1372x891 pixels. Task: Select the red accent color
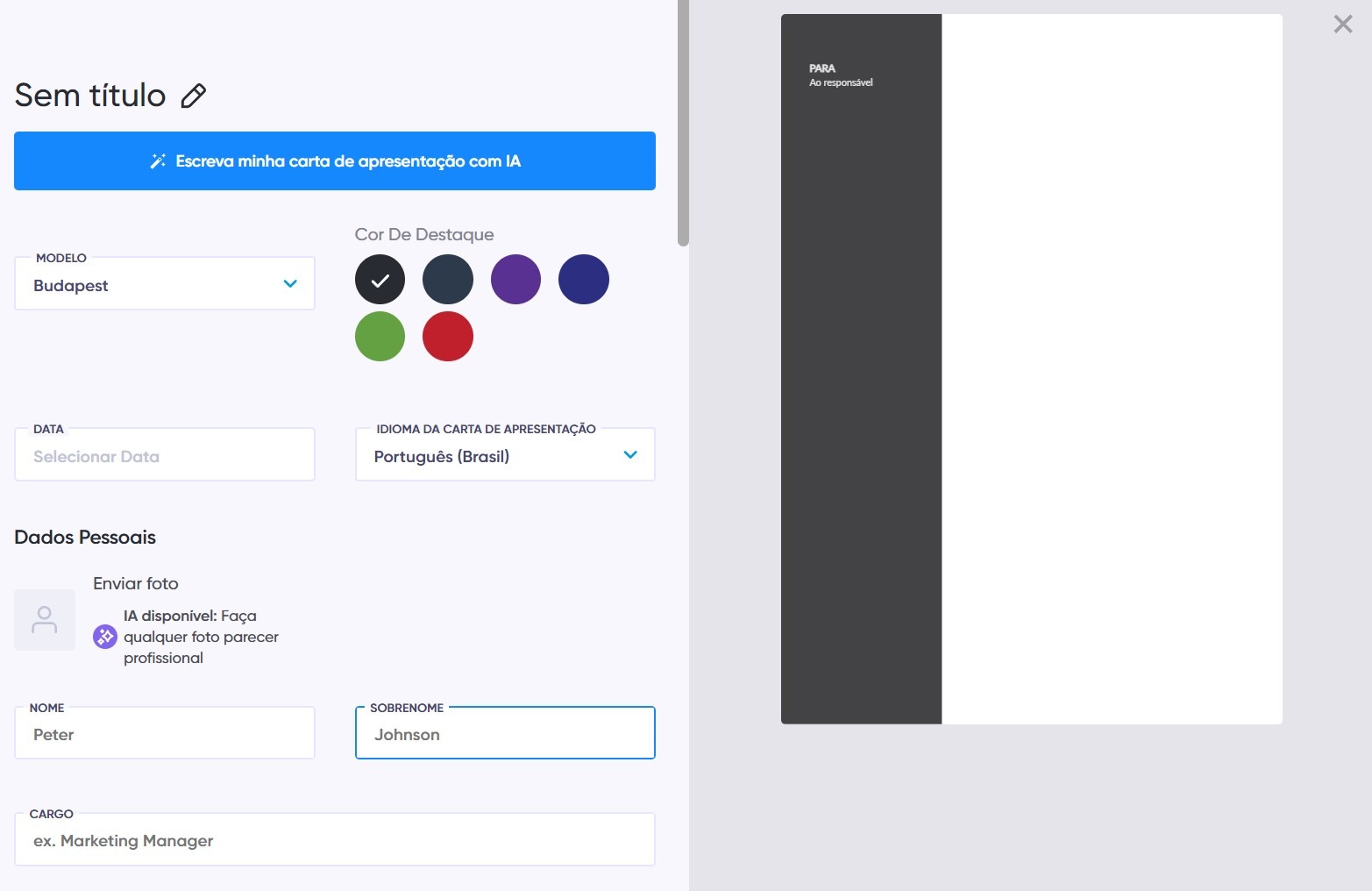(x=448, y=336)
